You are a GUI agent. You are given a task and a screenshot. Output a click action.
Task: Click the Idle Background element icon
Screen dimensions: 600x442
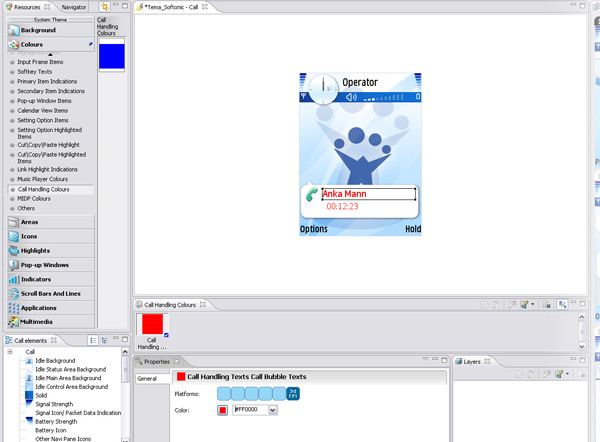coord(29,361)
